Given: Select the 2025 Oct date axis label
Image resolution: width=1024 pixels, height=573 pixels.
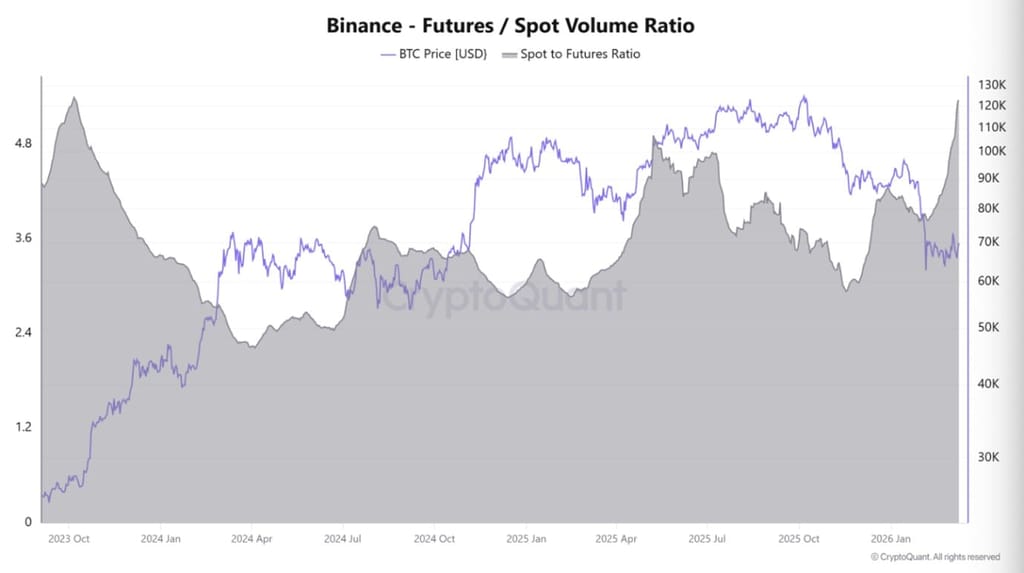Looking at the screenshot, I should pyautogui.click(x=799, y=539).
